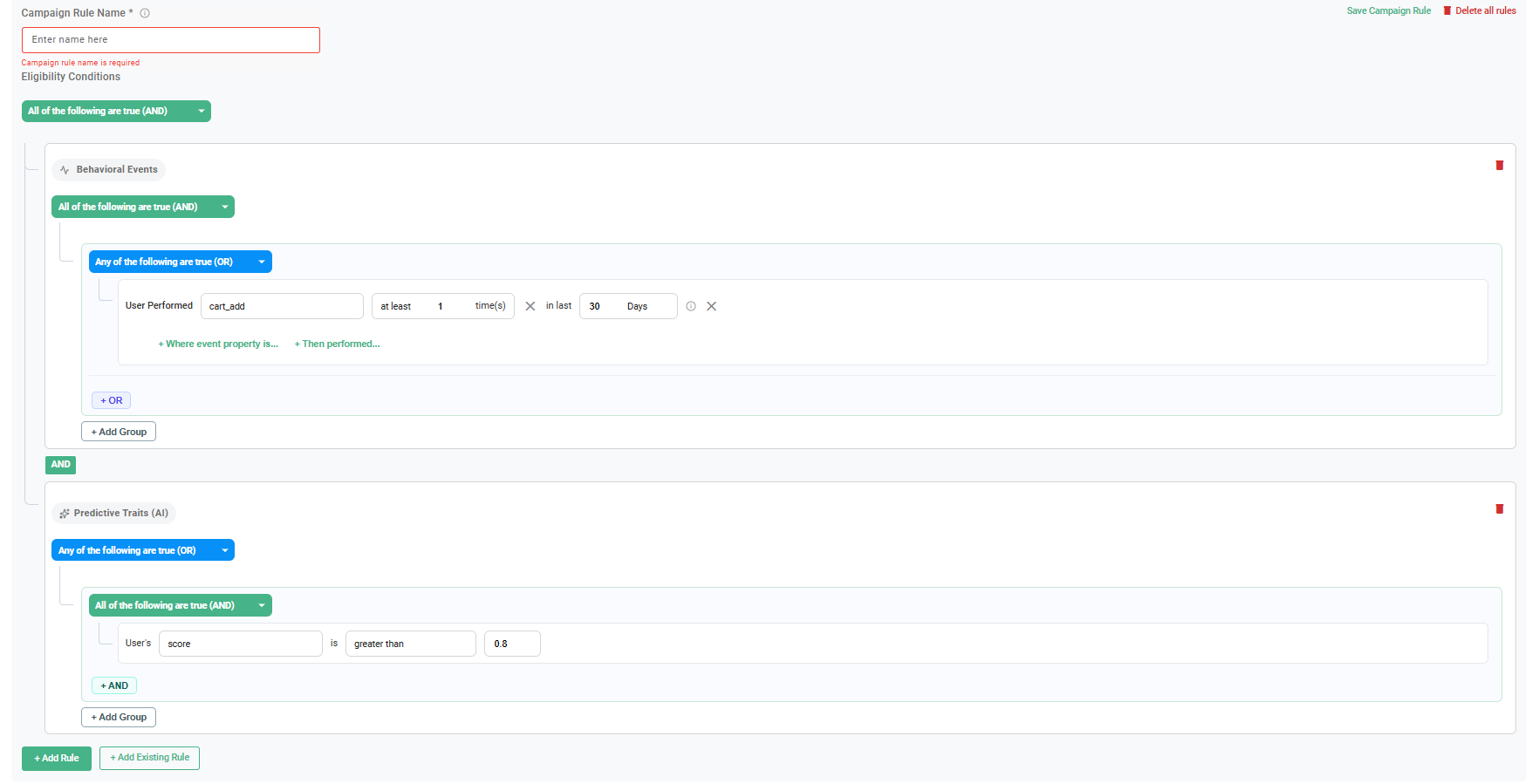Delete the Predictive Traits rule block

pyautogui.click(x=1500, y=508)
